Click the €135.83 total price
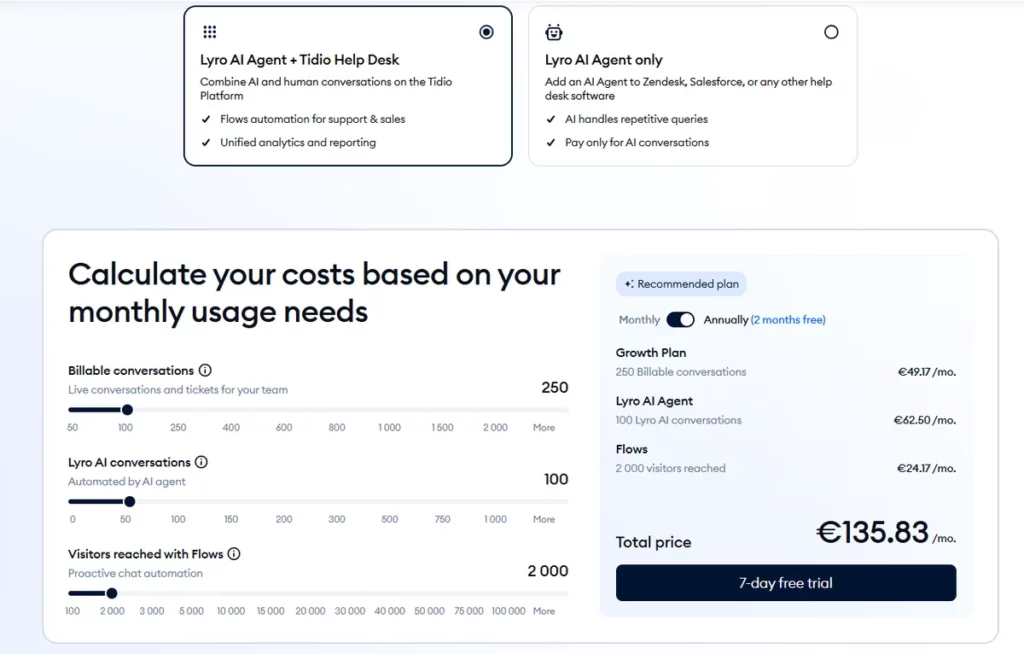This screenshot has height=654, width=1024. tap(872, 532)
